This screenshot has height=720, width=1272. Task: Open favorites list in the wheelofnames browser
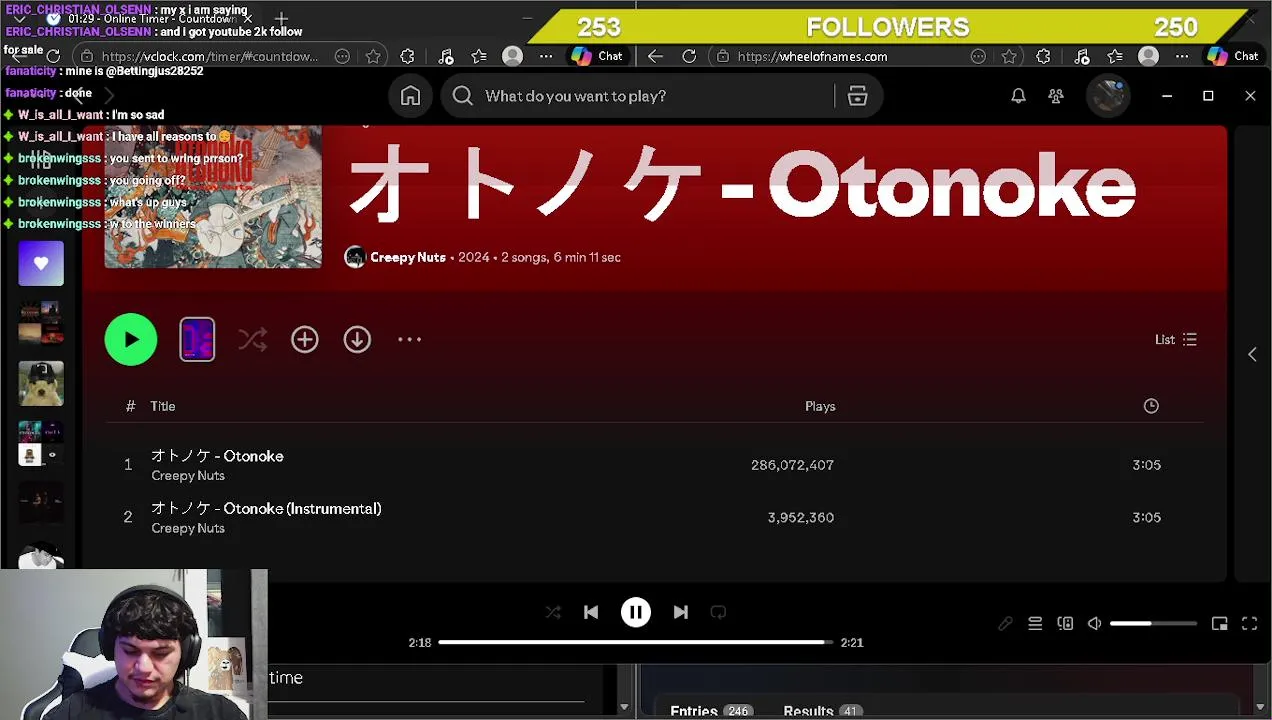pyautogui.click(x=1115, y=57)
